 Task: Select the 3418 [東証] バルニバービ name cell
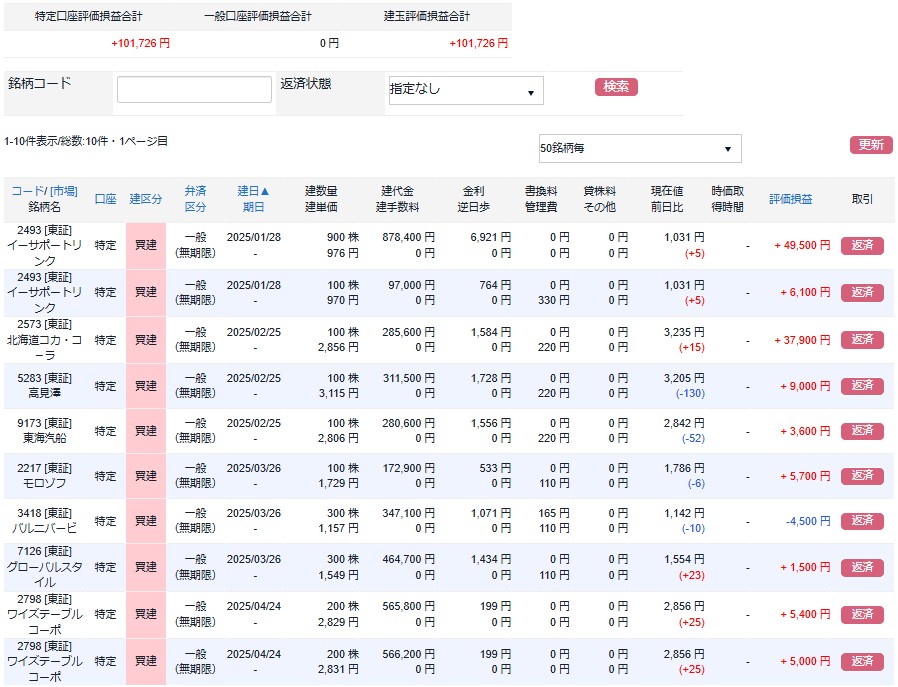coord(45,521)
